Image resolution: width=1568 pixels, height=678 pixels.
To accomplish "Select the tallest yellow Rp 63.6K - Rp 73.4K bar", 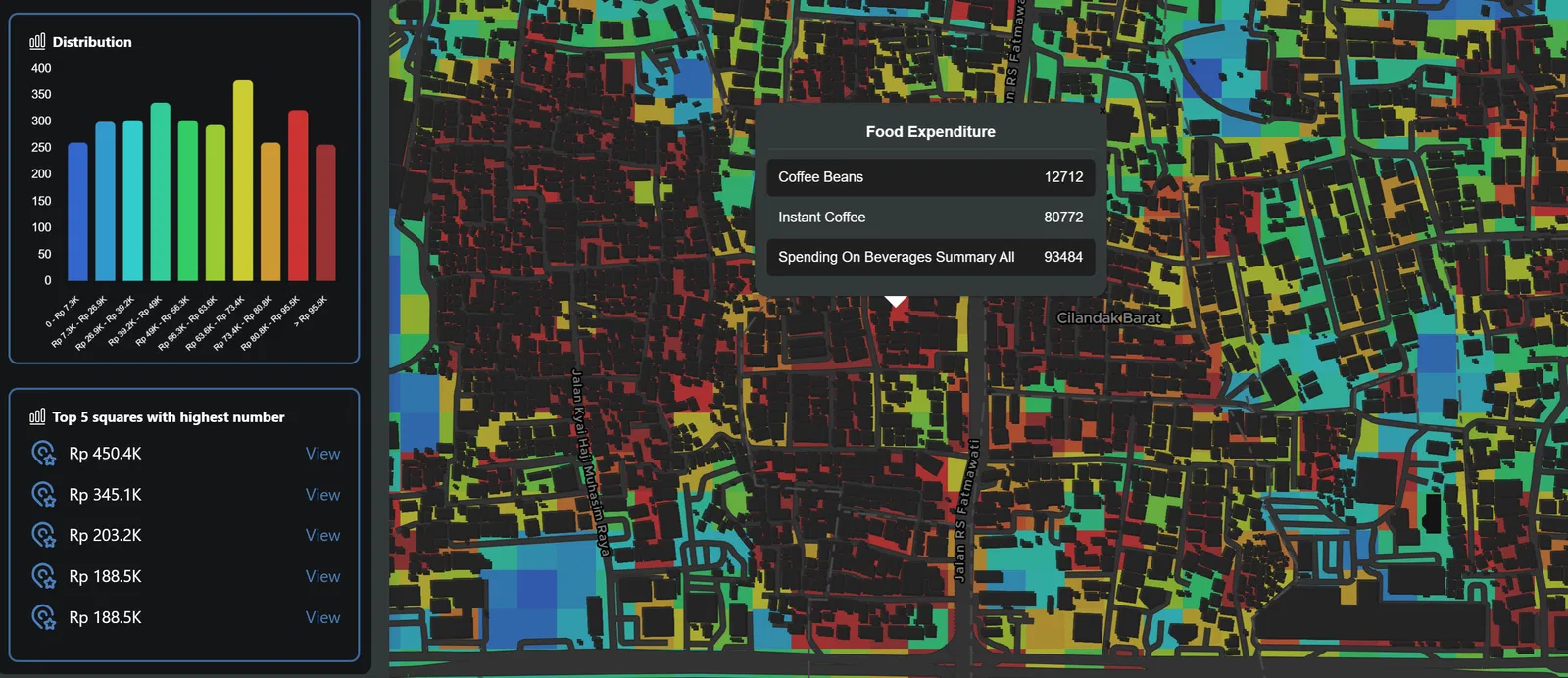I will point(243,181).
